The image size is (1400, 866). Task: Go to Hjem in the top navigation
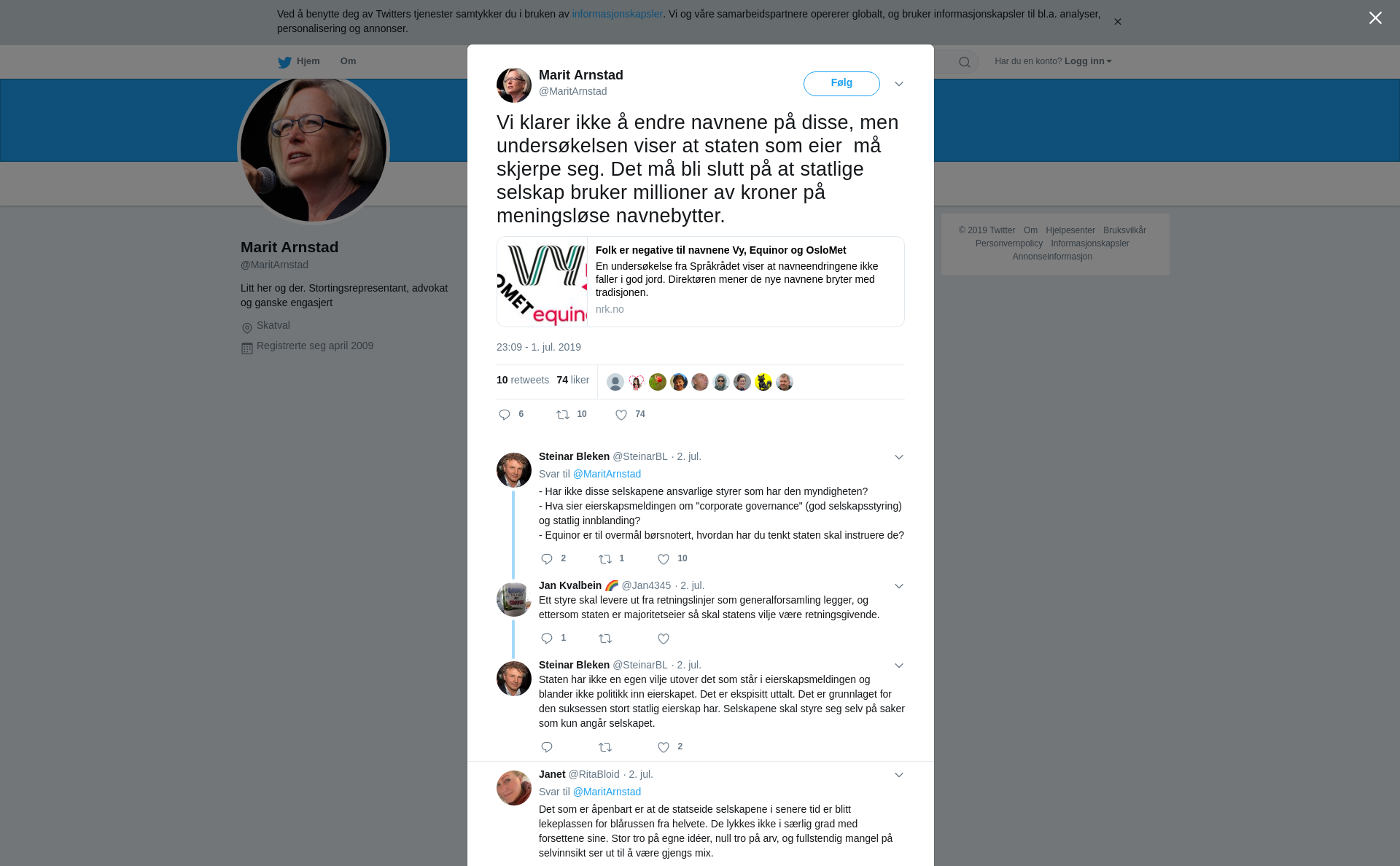(x=299, y=61)
